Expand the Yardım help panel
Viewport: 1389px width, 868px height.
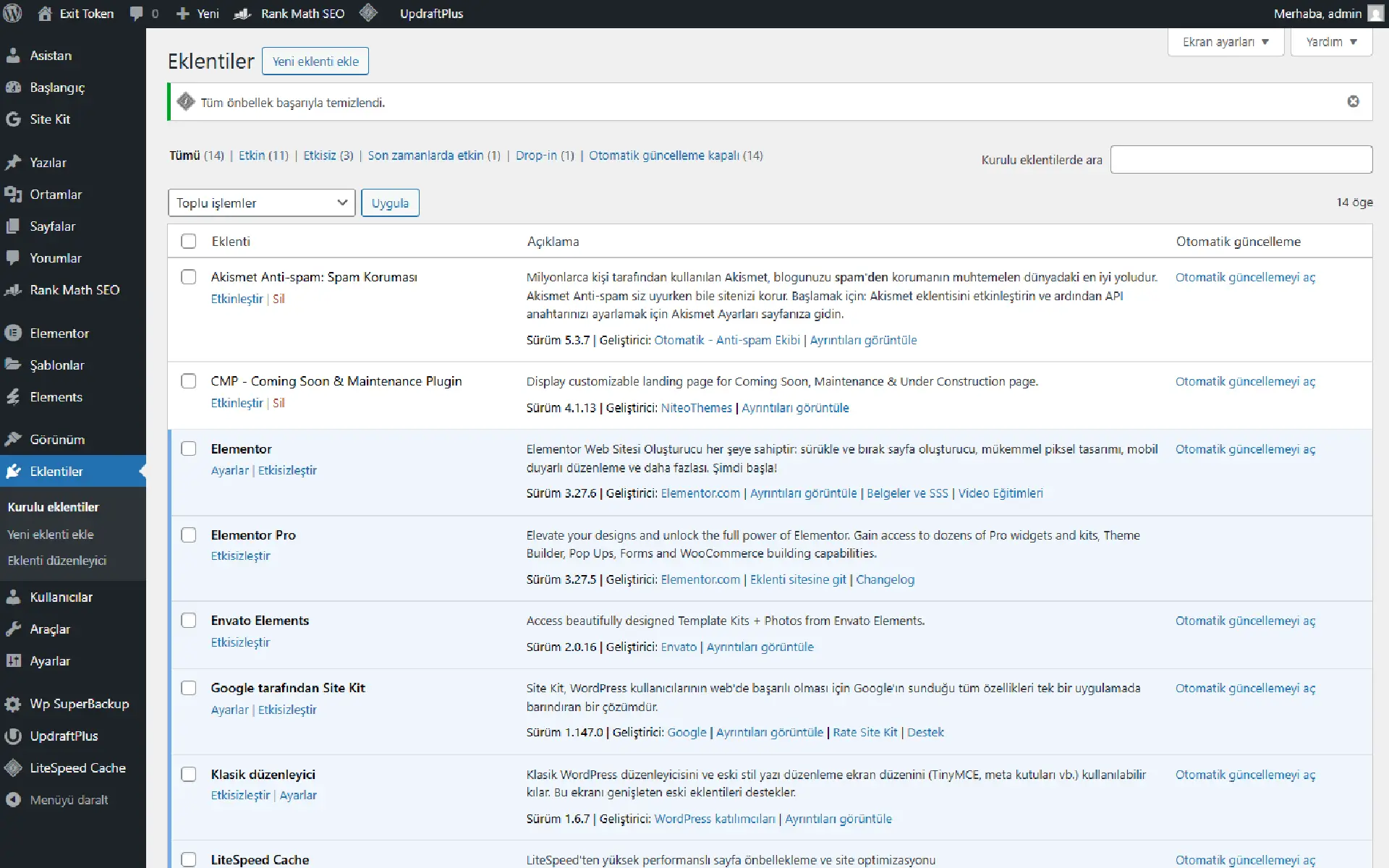tap(1331, 42)
